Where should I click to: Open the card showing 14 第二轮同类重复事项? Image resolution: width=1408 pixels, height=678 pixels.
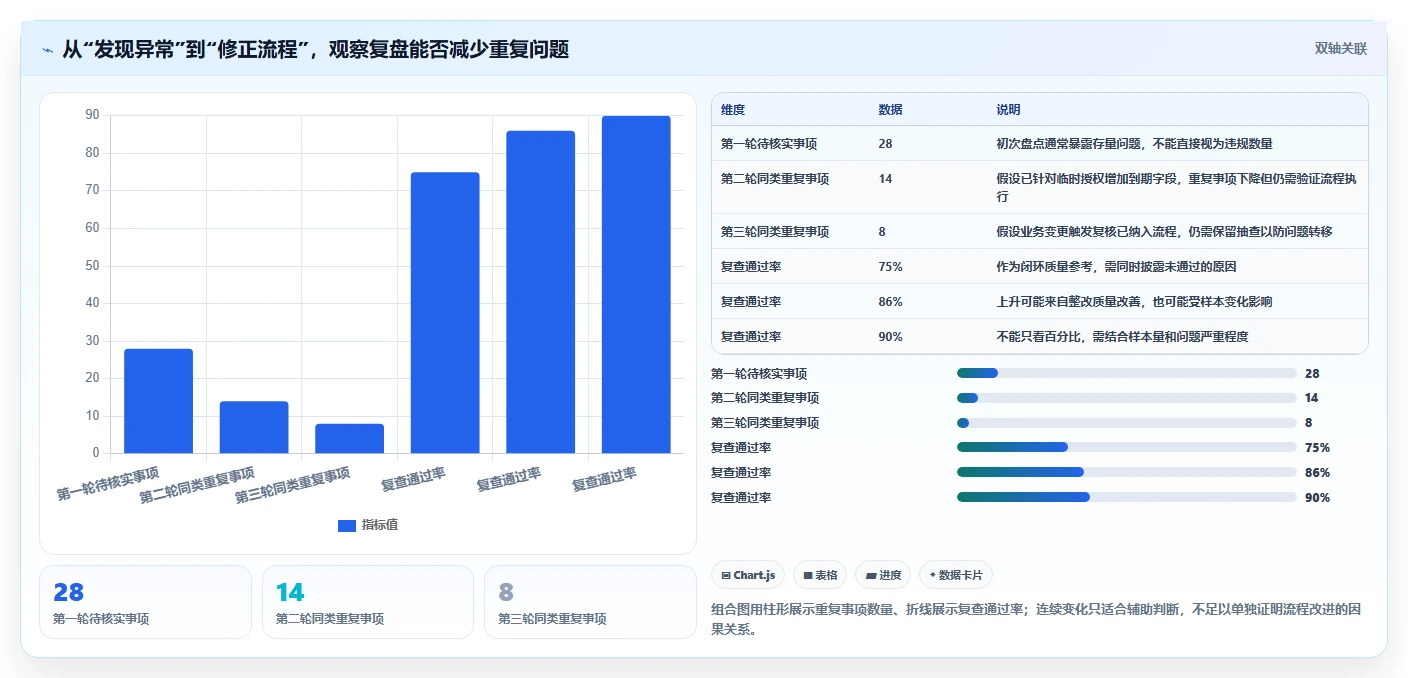pos(368,602)
